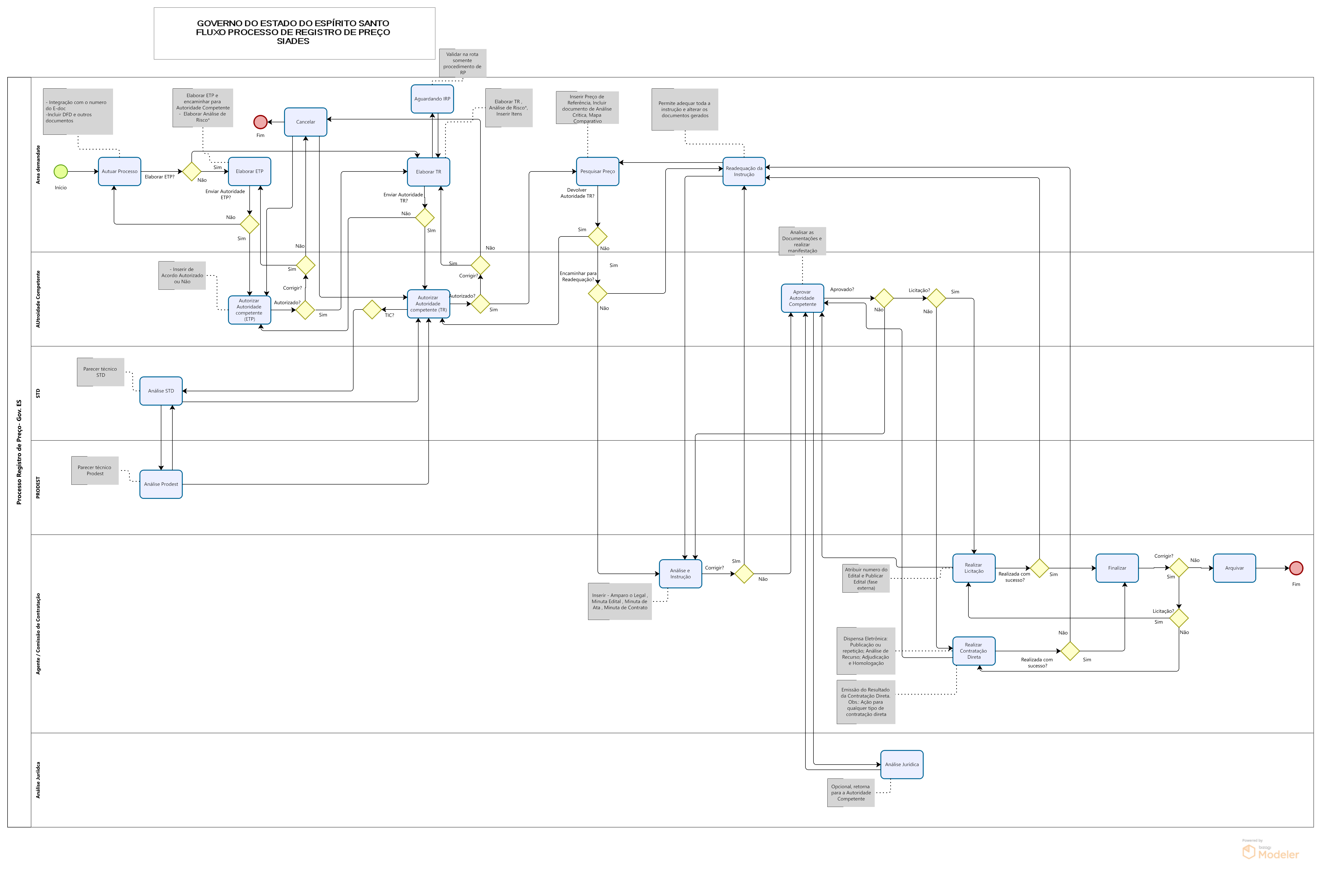This screenshot has width=1325, height=896.
Task: Select the Realizar Licitação task
Action: (974, 568)
